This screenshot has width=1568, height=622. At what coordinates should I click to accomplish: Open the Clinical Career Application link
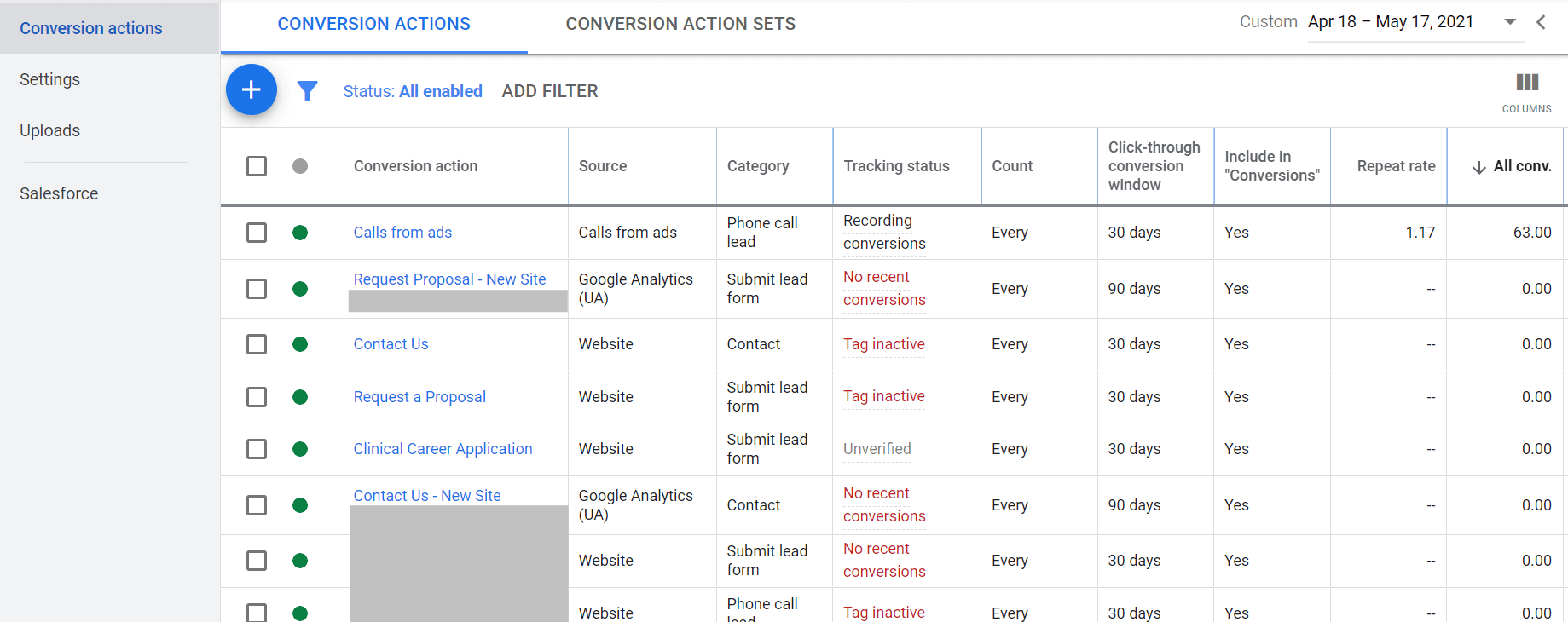pyautogui.click(x=443, y=449)
